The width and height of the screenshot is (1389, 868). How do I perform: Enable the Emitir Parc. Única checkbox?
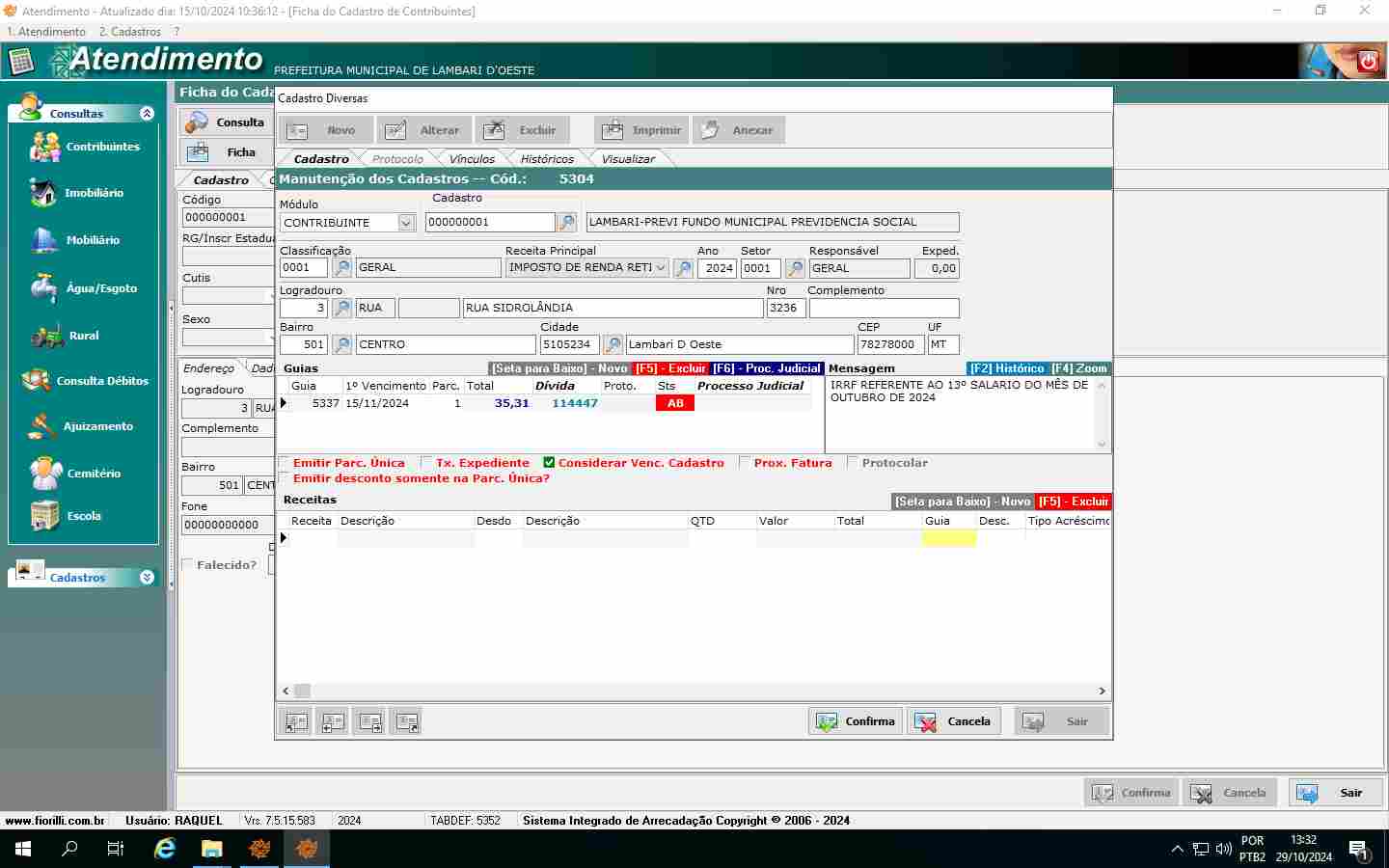tap(285, 463)
